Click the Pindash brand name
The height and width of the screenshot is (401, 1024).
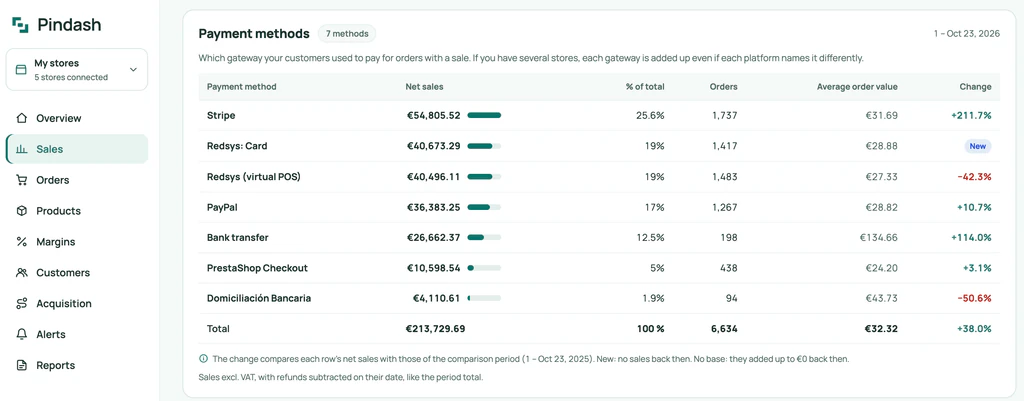point(69,25)
